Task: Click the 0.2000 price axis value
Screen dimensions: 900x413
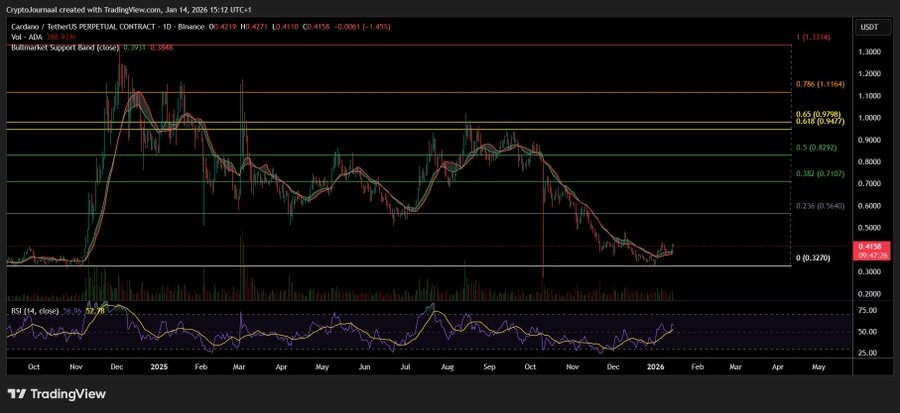Action: click(870, 294)
